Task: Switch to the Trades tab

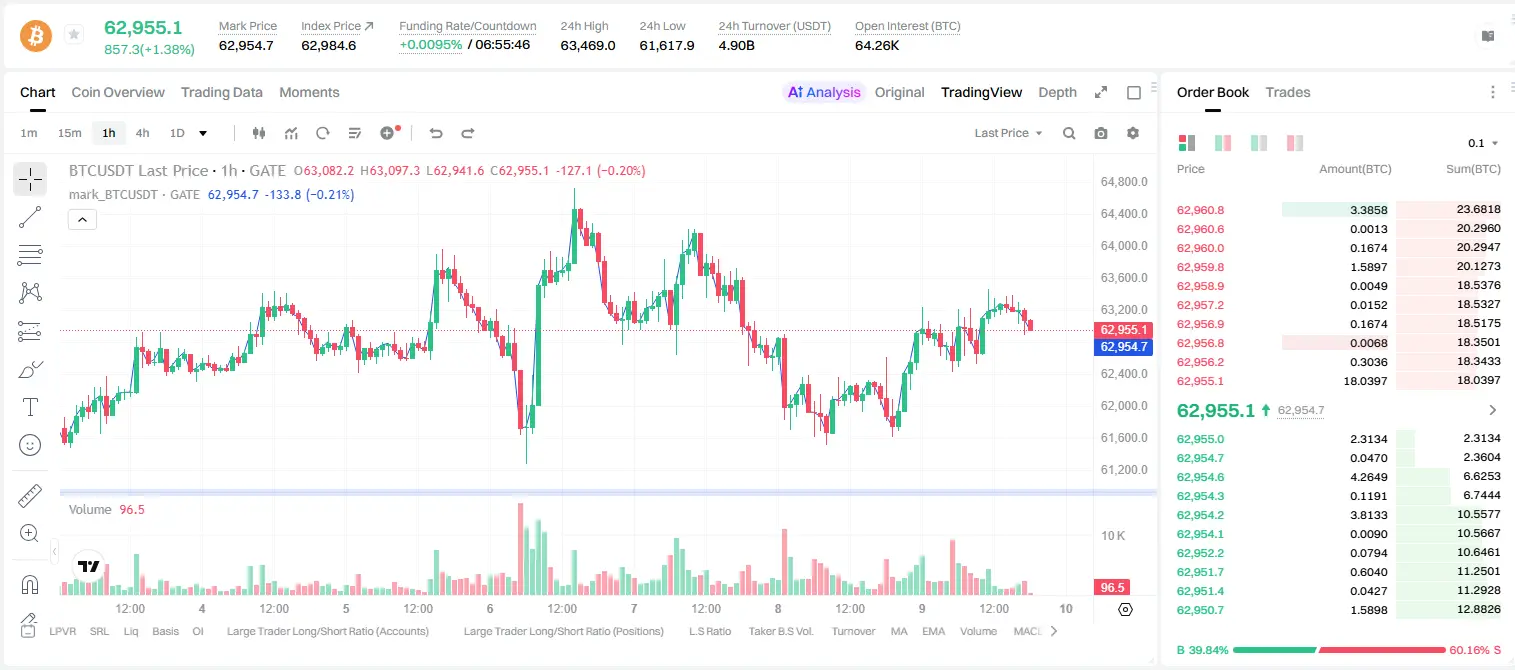Action: point(1288,92)
